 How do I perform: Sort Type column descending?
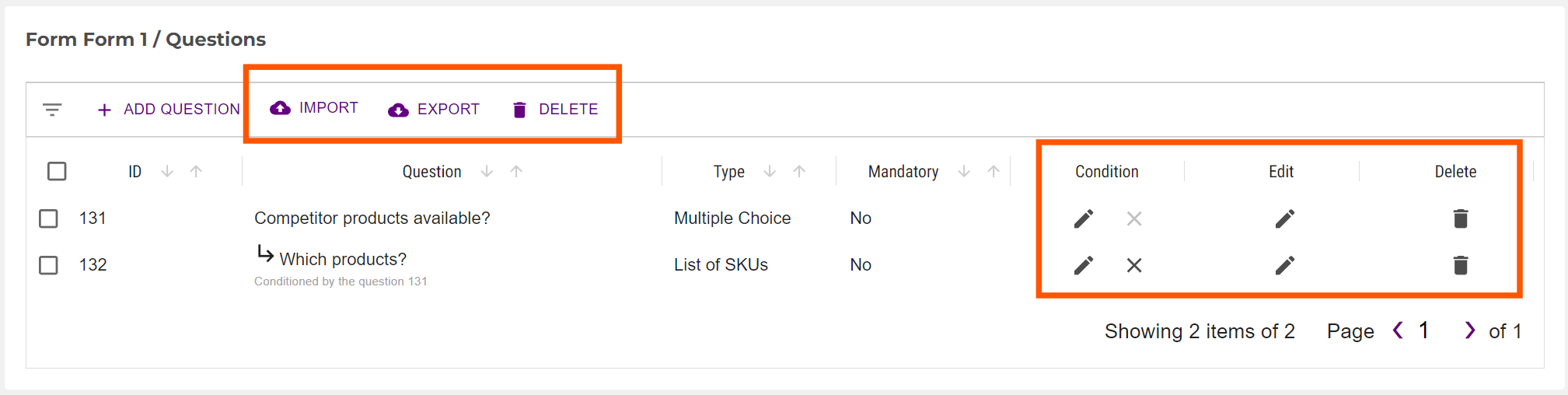point(770,171)
